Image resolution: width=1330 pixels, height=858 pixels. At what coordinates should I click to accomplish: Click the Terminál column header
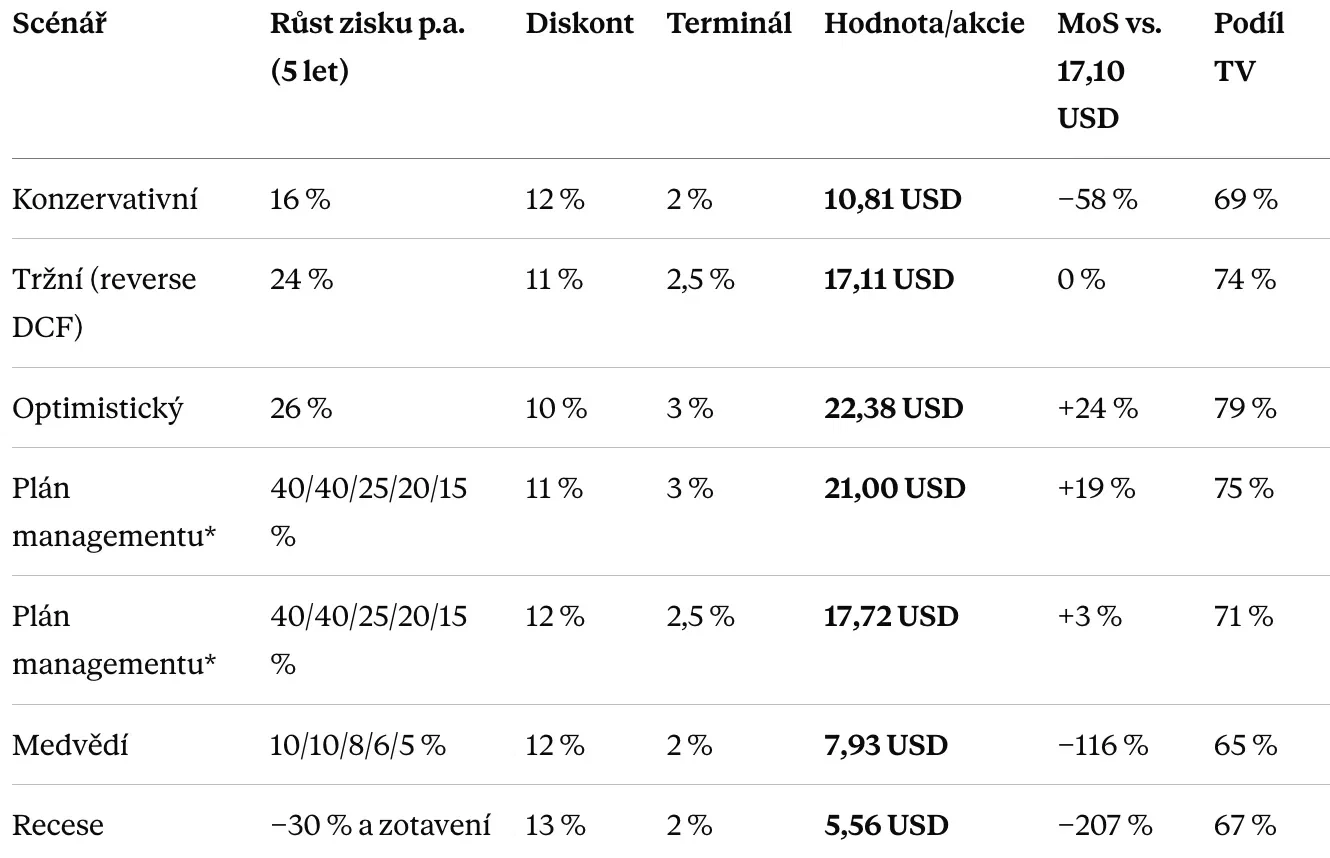(x=729, y=25)
